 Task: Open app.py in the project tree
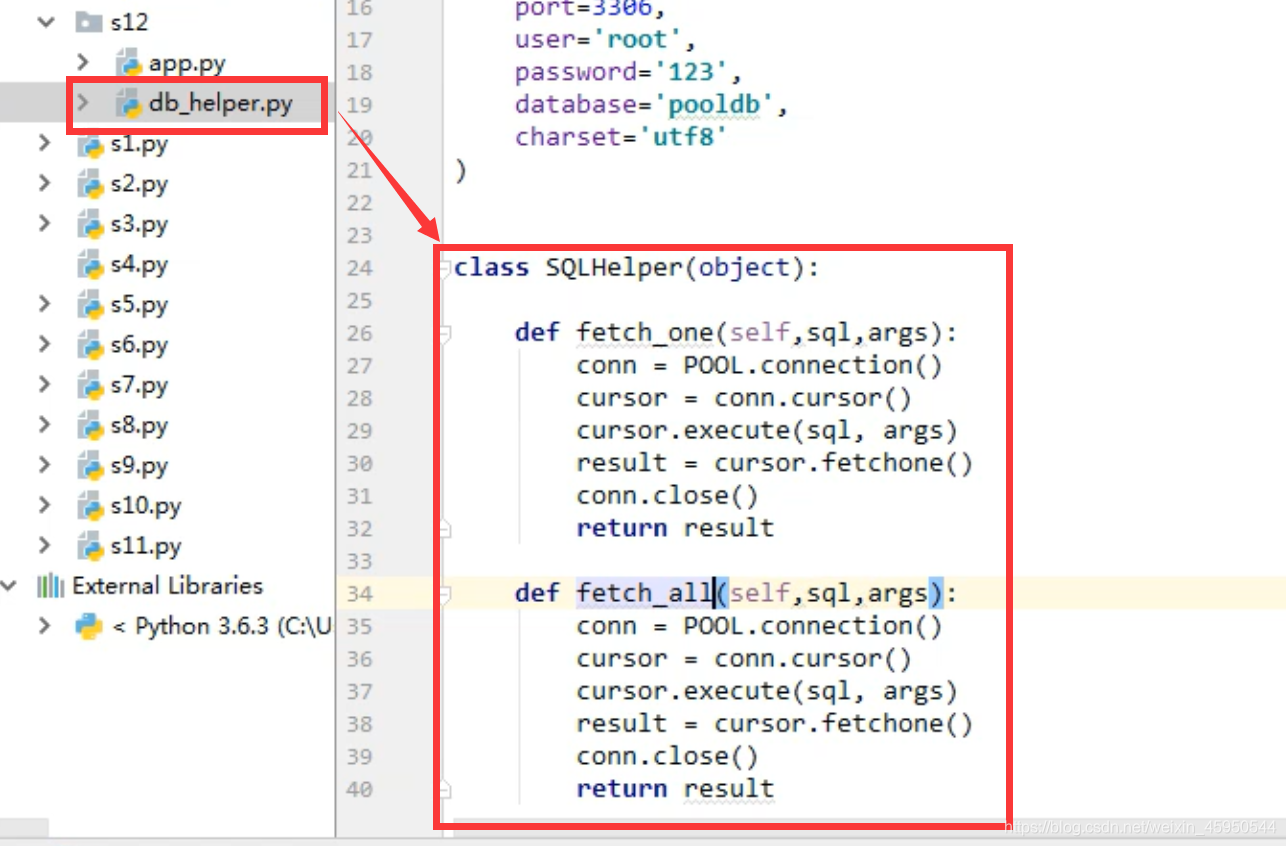[187, 63]
